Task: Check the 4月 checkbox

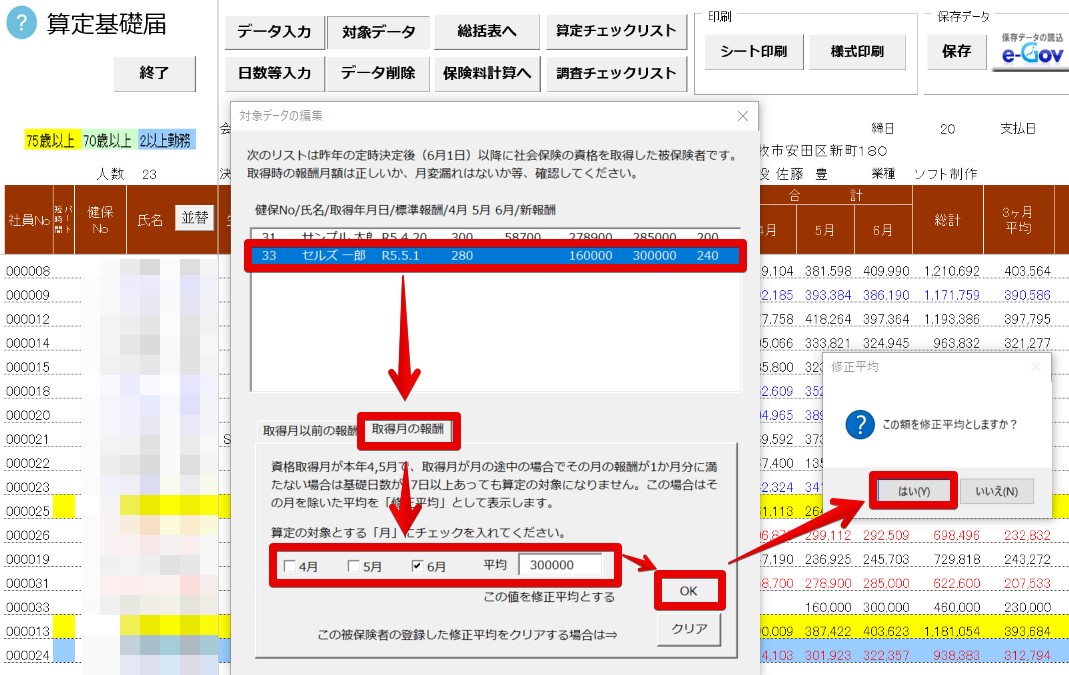Action: tap(290, 566)
